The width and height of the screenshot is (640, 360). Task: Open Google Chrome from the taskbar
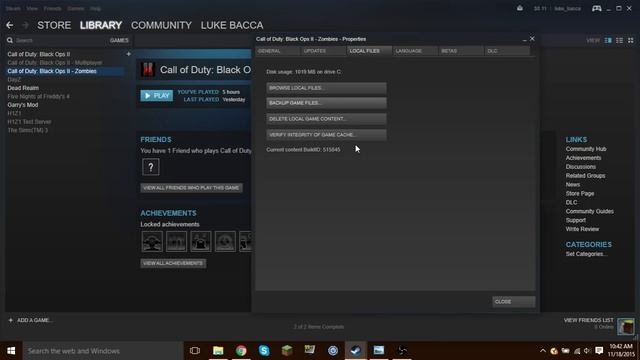pyautogui.click(x=241, y=351)
